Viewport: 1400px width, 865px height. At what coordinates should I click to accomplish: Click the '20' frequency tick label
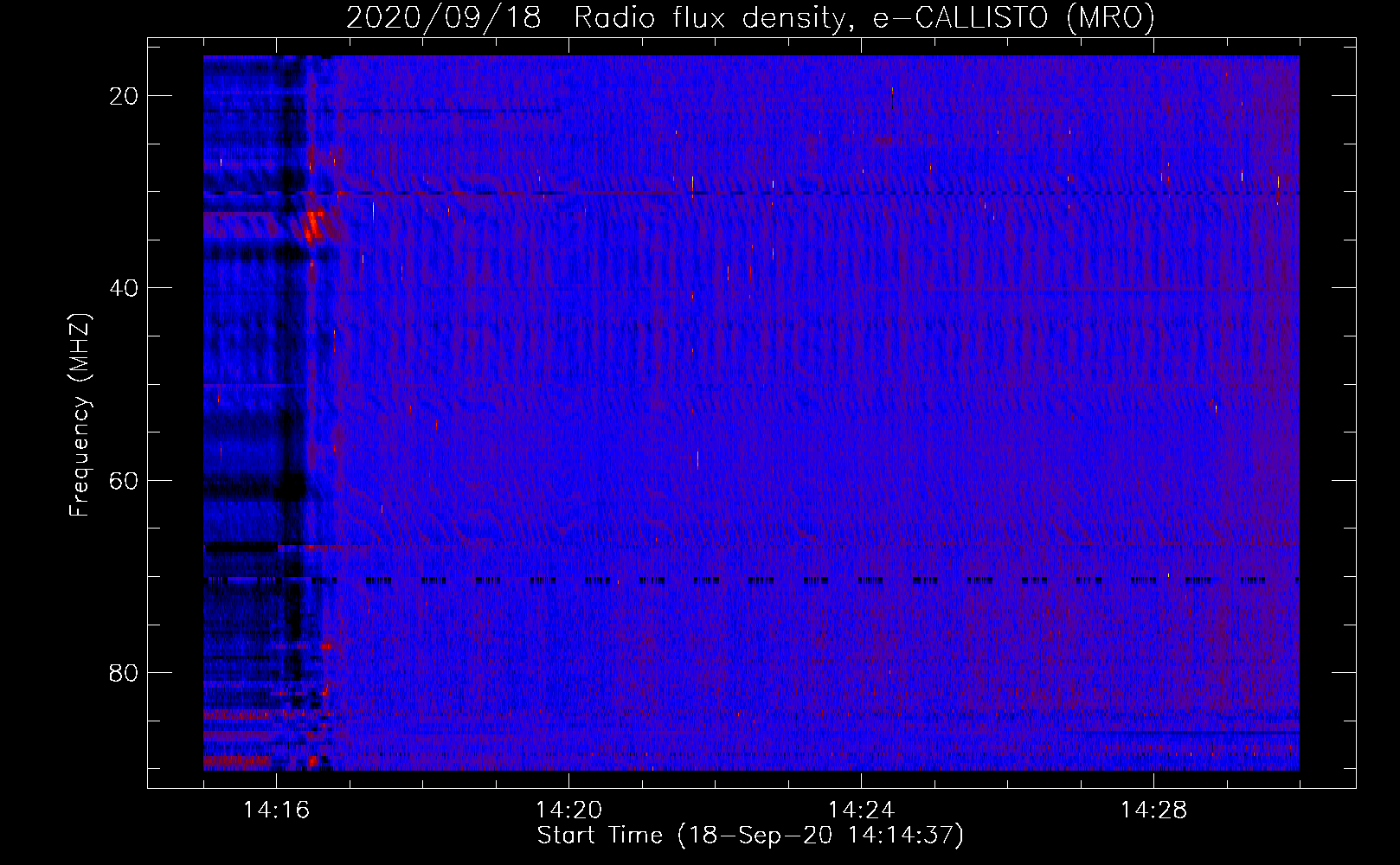124,96
